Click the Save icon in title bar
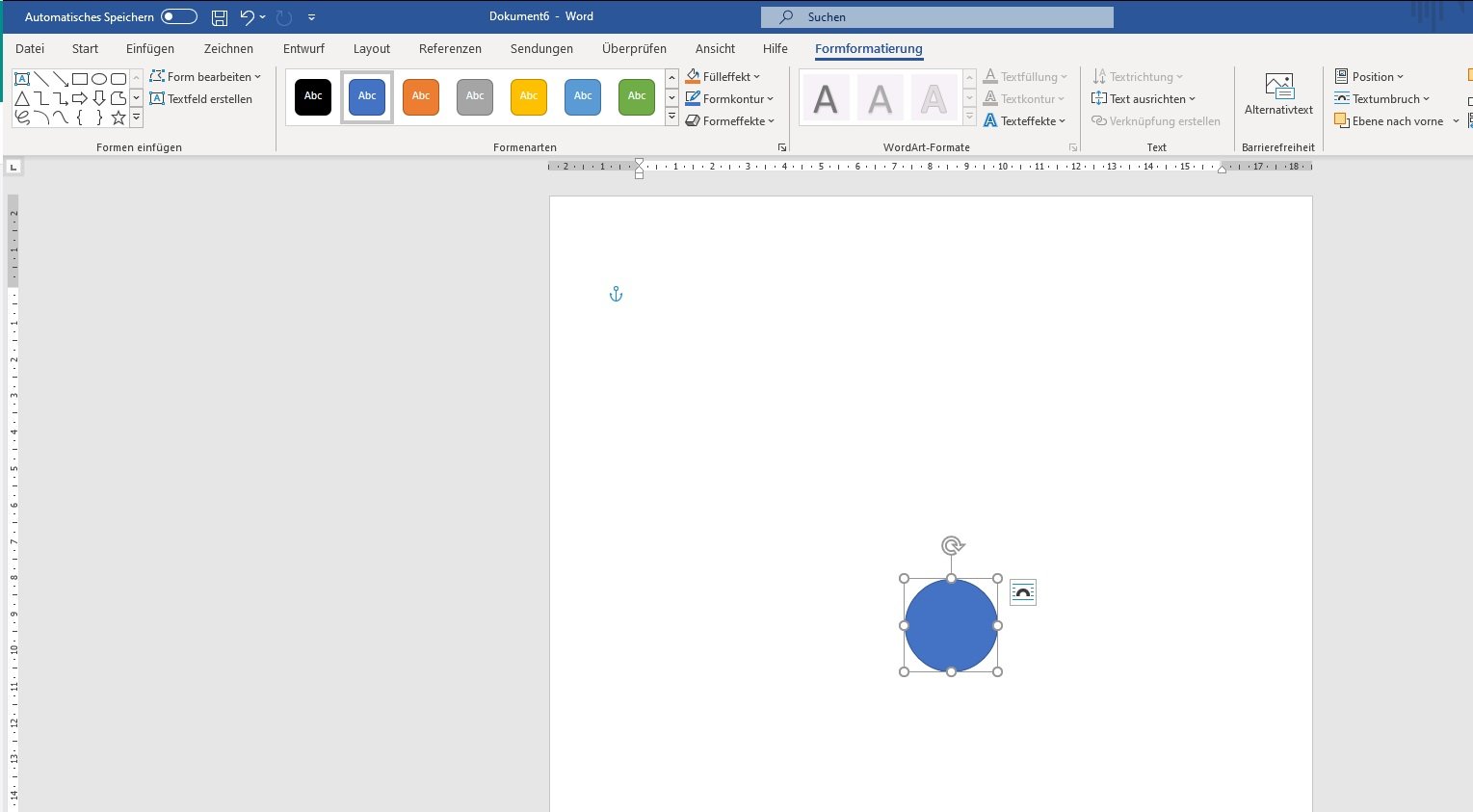The image size is (1473, 812). [220, 17]
